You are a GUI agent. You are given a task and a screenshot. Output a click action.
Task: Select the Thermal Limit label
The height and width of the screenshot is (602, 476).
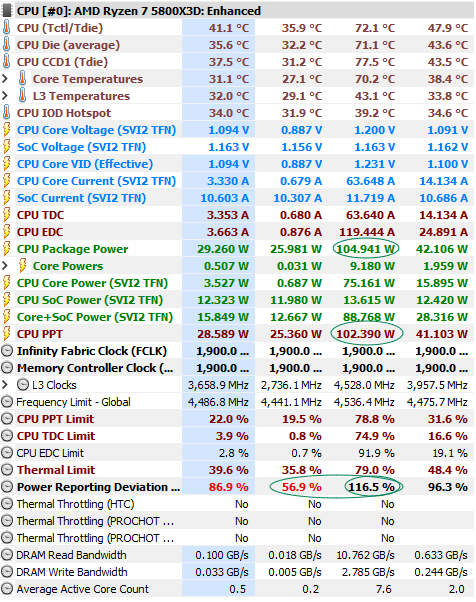point(56,470)
